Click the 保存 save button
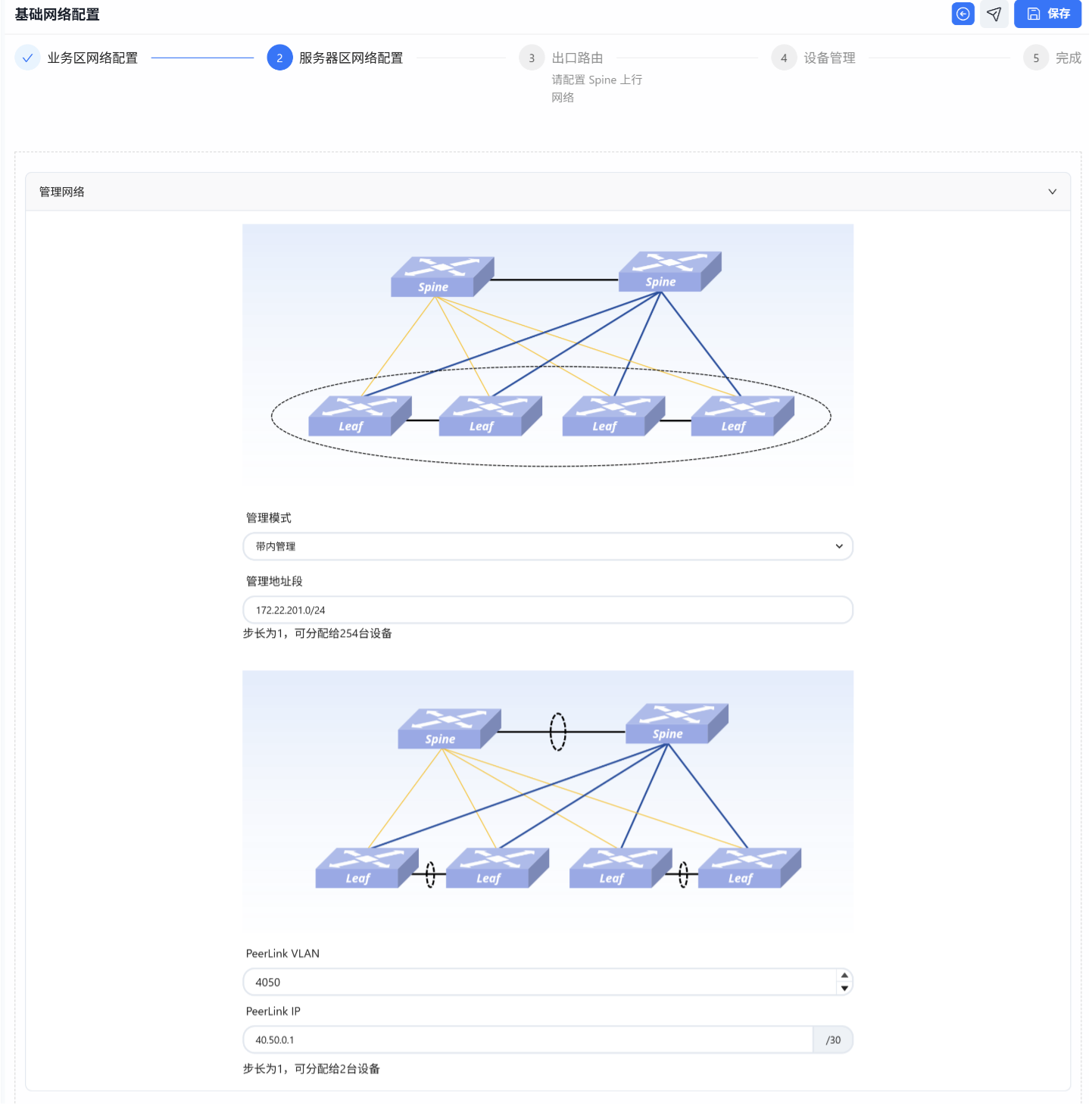Viewport: 1092px width, 1106px height. 1048,14
